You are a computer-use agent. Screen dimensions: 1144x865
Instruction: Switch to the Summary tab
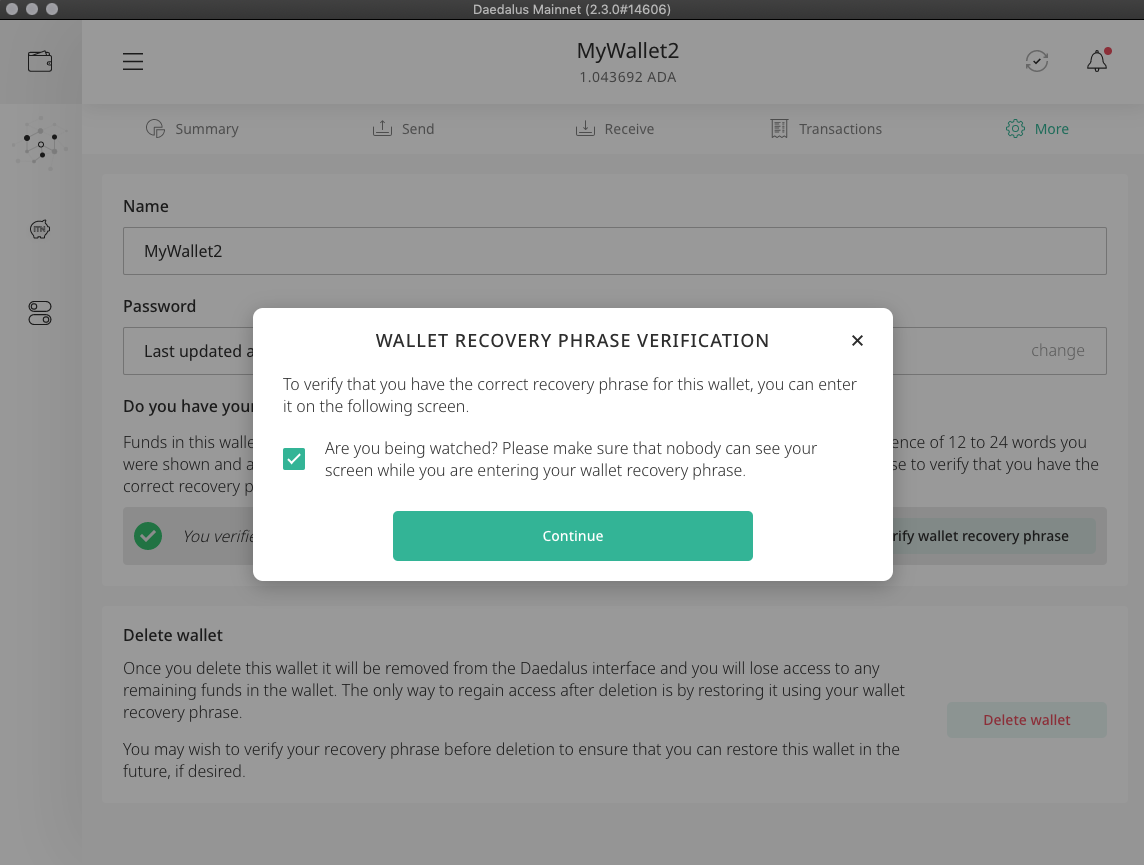tap(192, 129)
